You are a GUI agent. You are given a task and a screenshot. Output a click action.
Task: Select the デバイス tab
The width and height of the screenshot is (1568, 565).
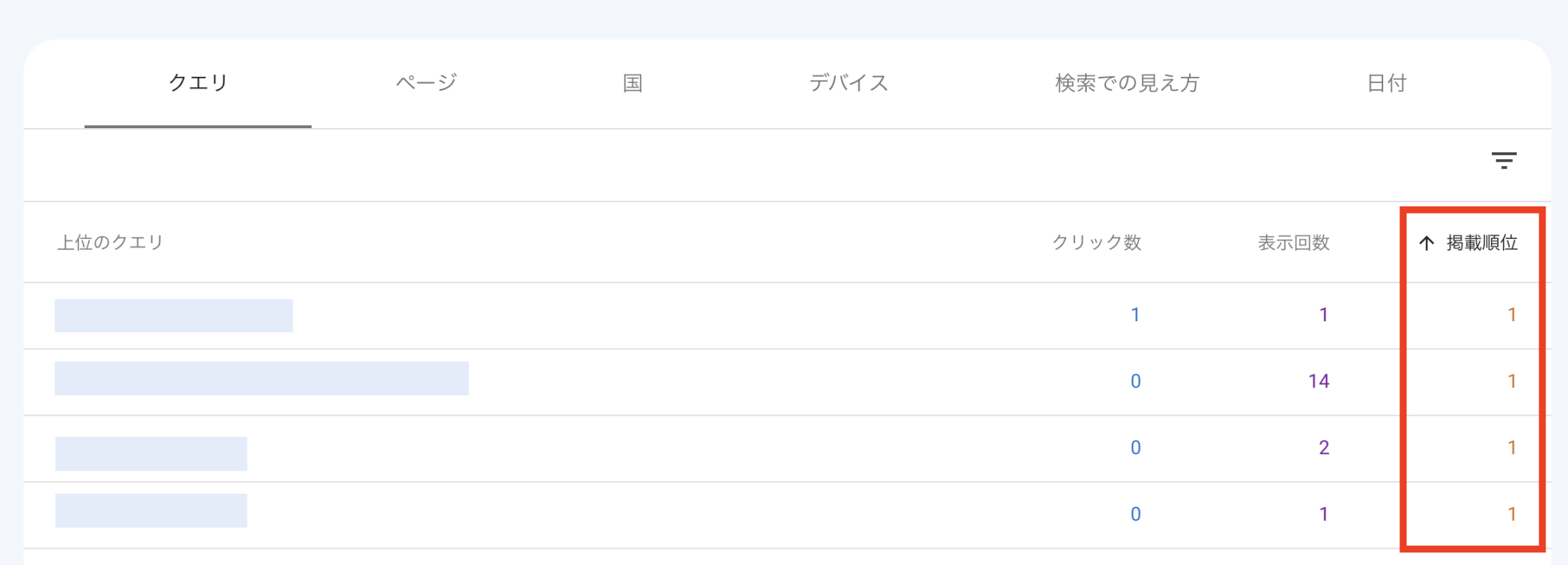tap(848, 83)
